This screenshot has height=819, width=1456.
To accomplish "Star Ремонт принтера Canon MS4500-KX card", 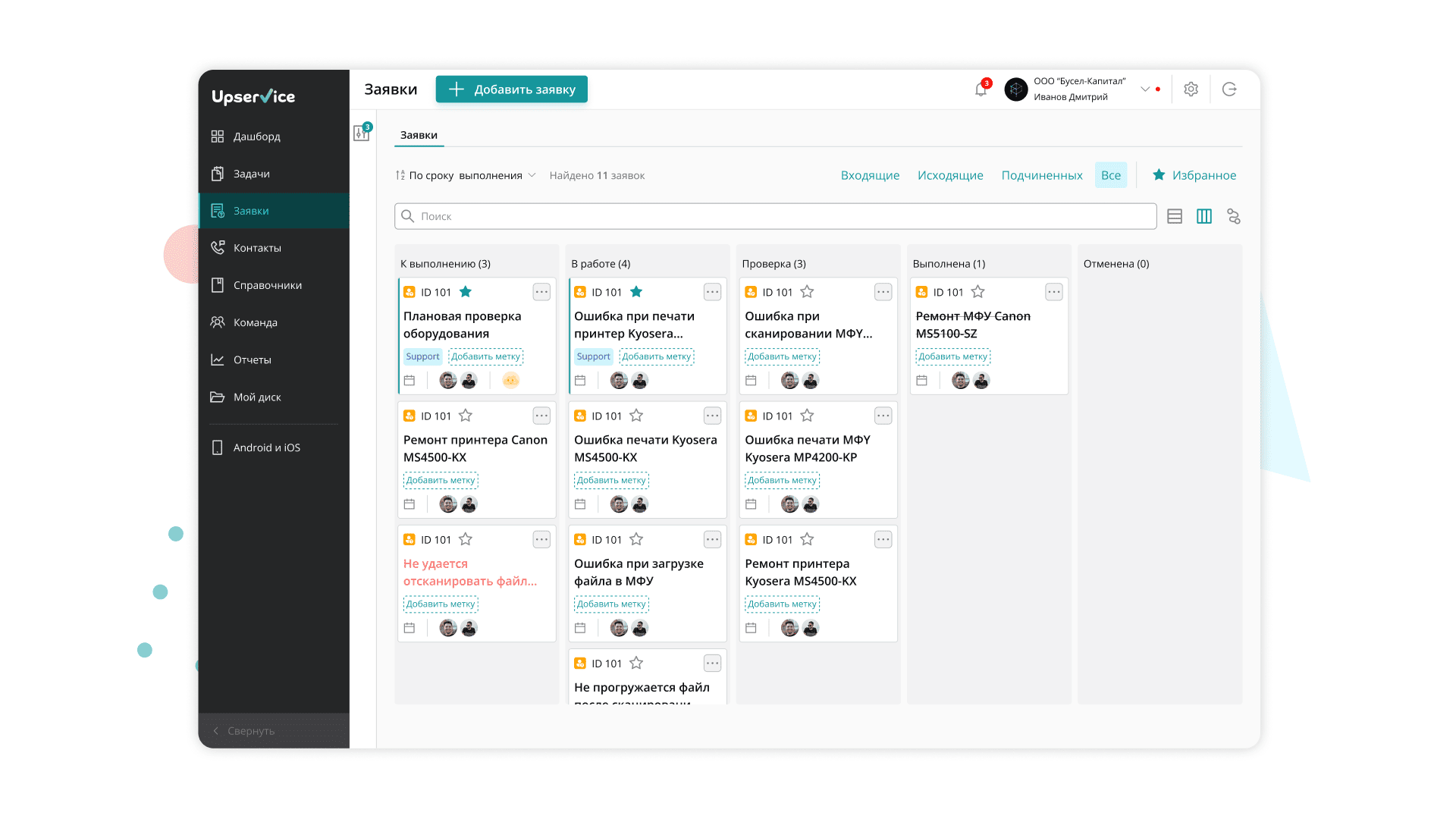I will [466, 416].
